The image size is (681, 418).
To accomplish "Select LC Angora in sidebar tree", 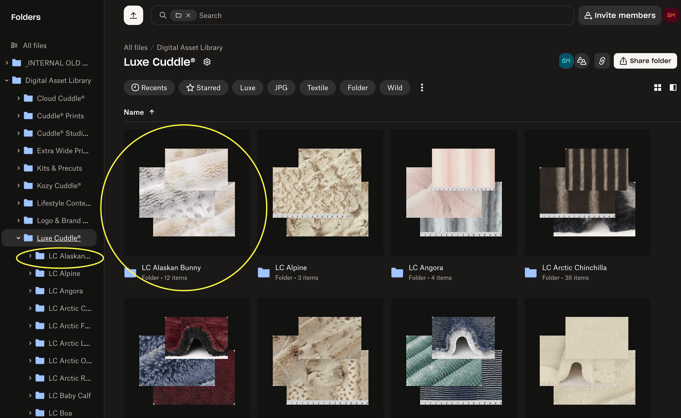I will (66, 291).
